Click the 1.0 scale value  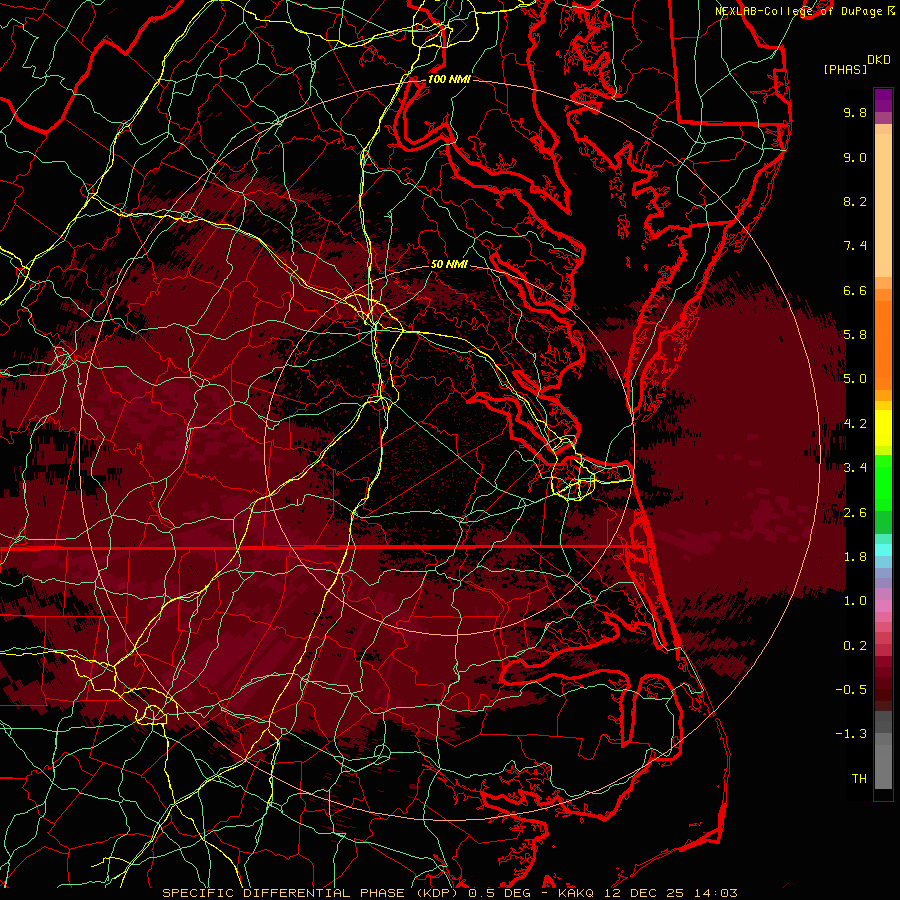tap(855, 601)
